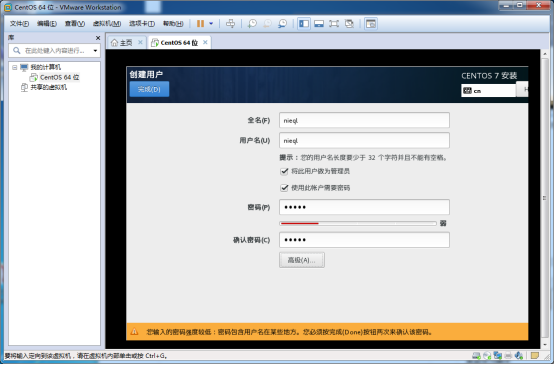Click the cn keyboard layout selector

click(488, 90)
